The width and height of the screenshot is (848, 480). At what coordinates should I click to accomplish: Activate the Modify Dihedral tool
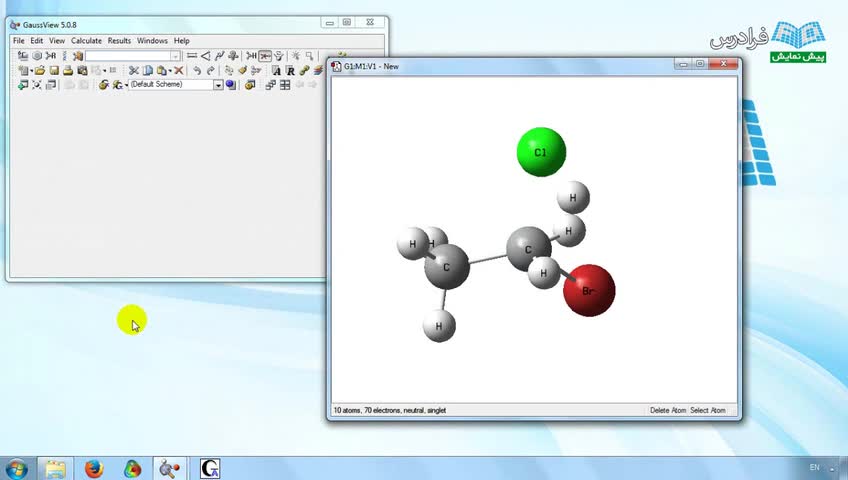click(220, 56)
